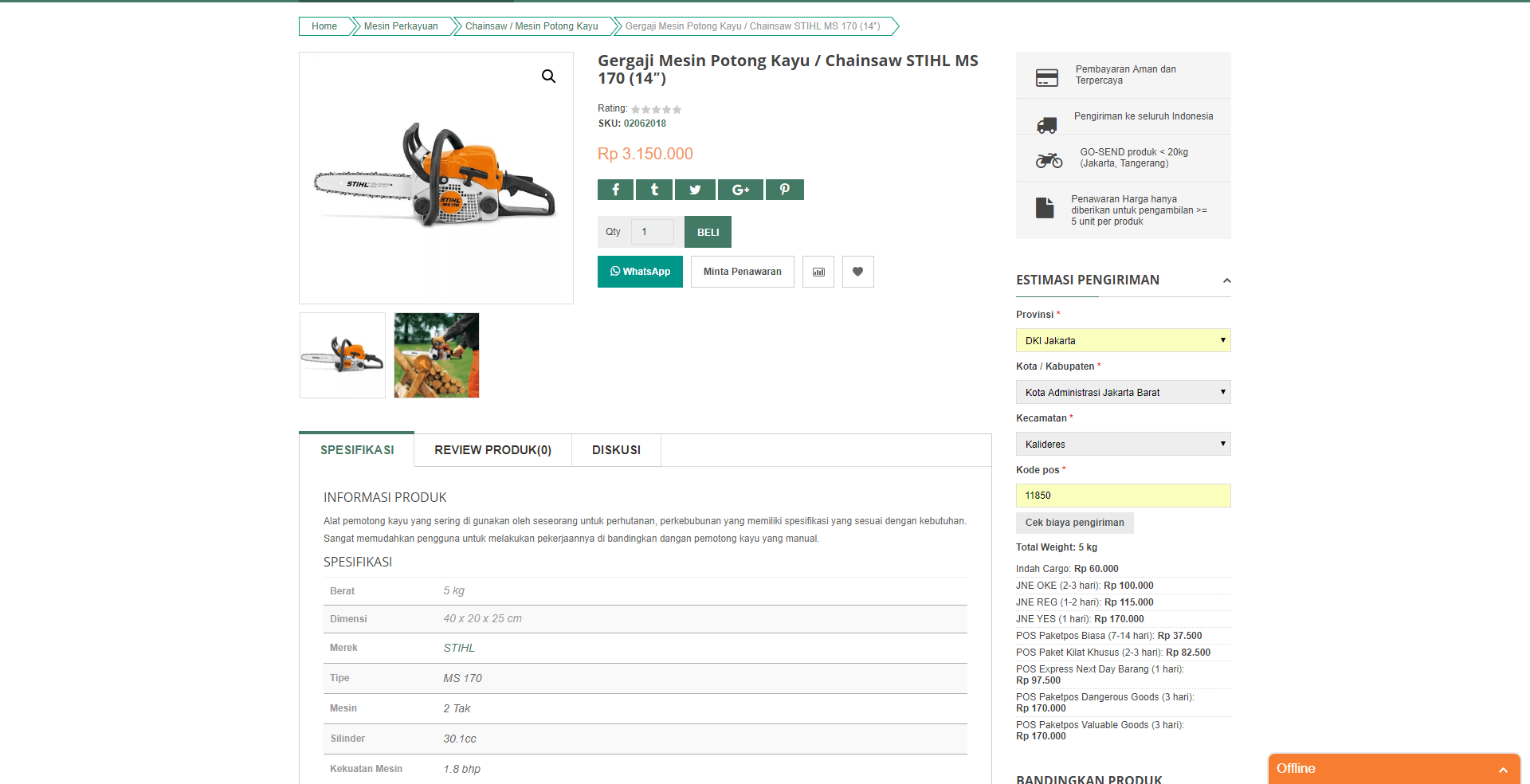
Task: Collapse the Estimasi Pengiriman section
Action: (x=1227, y=280)
